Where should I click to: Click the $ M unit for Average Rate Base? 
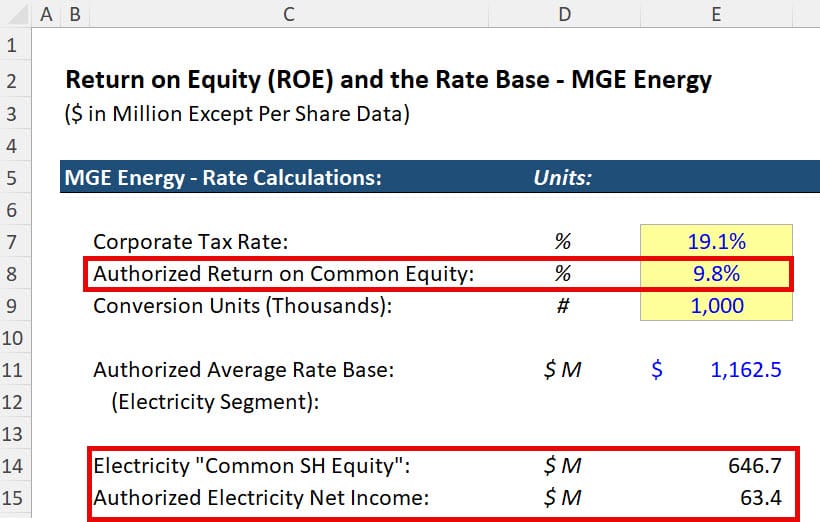tap(563, 370)
